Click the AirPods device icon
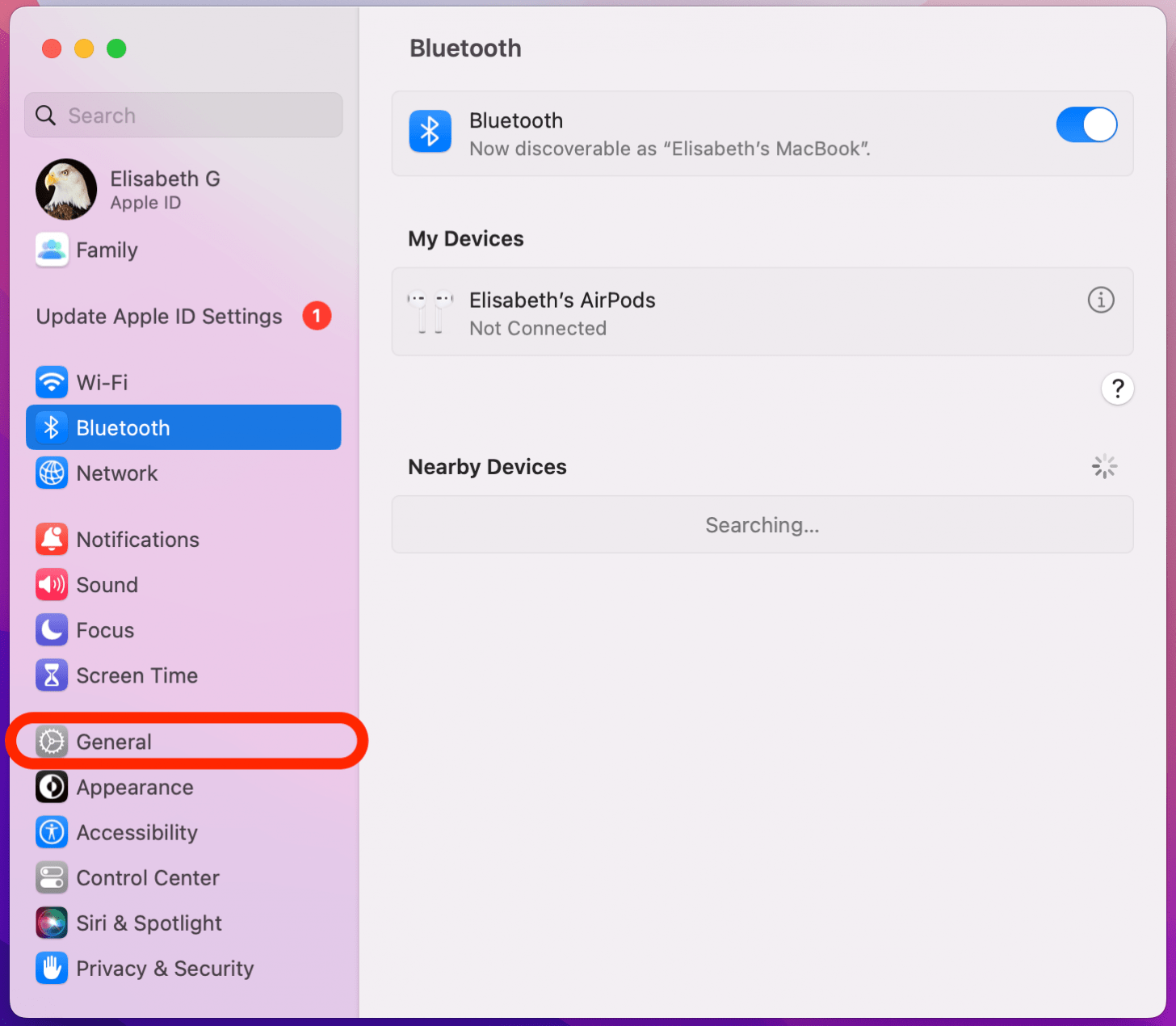The width and height of the screenshot is (1176, 1026). coord(430,313)
